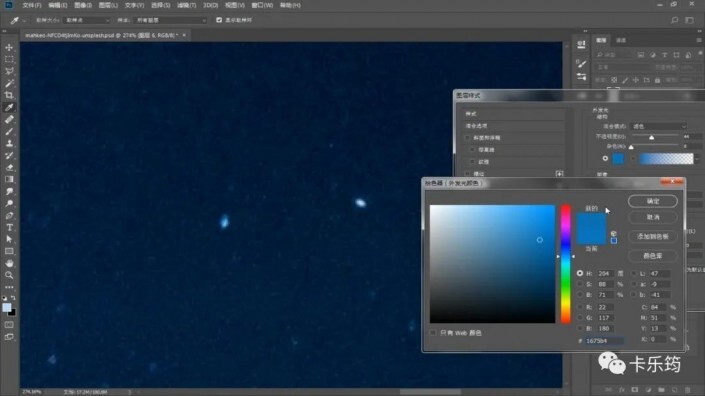Open 窗口(W) menu
This screenshot has width=705, height=396.
(262, 5)
